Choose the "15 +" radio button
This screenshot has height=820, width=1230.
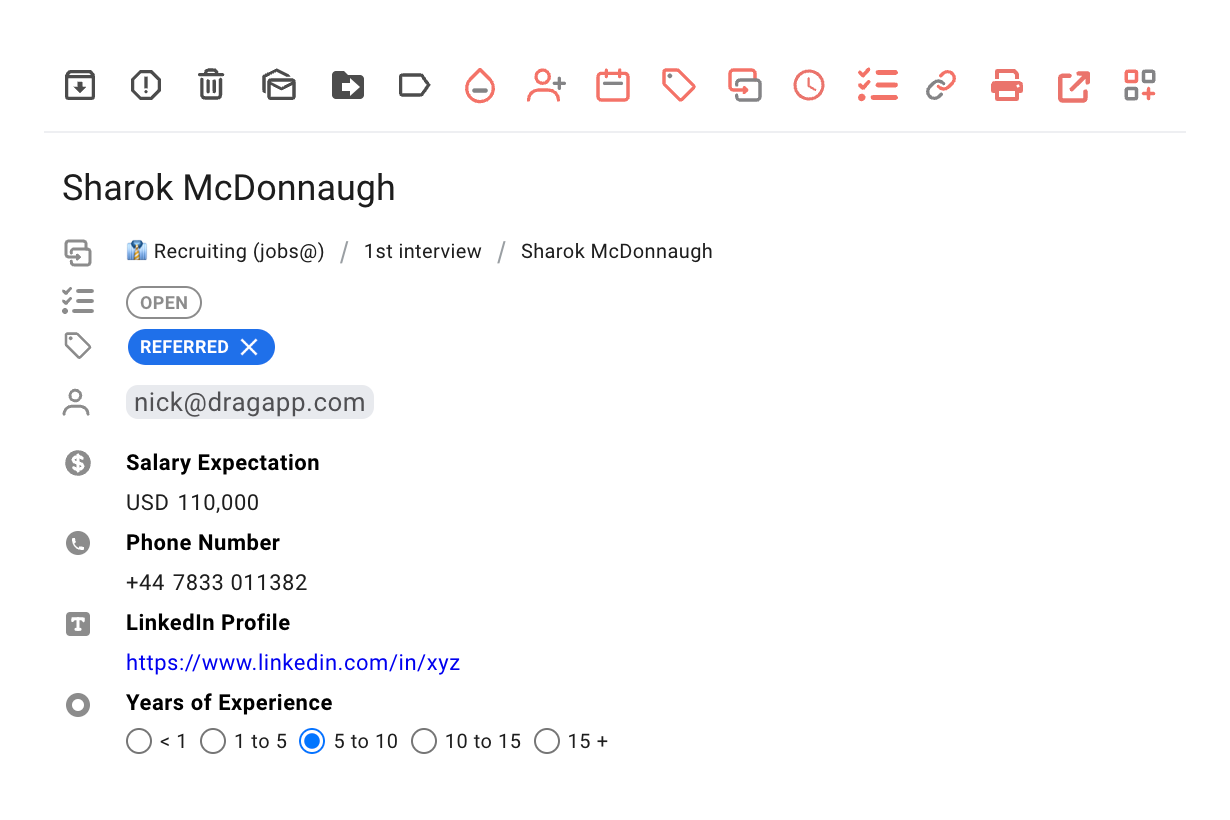pyautogui.click(x=546, y=741)
